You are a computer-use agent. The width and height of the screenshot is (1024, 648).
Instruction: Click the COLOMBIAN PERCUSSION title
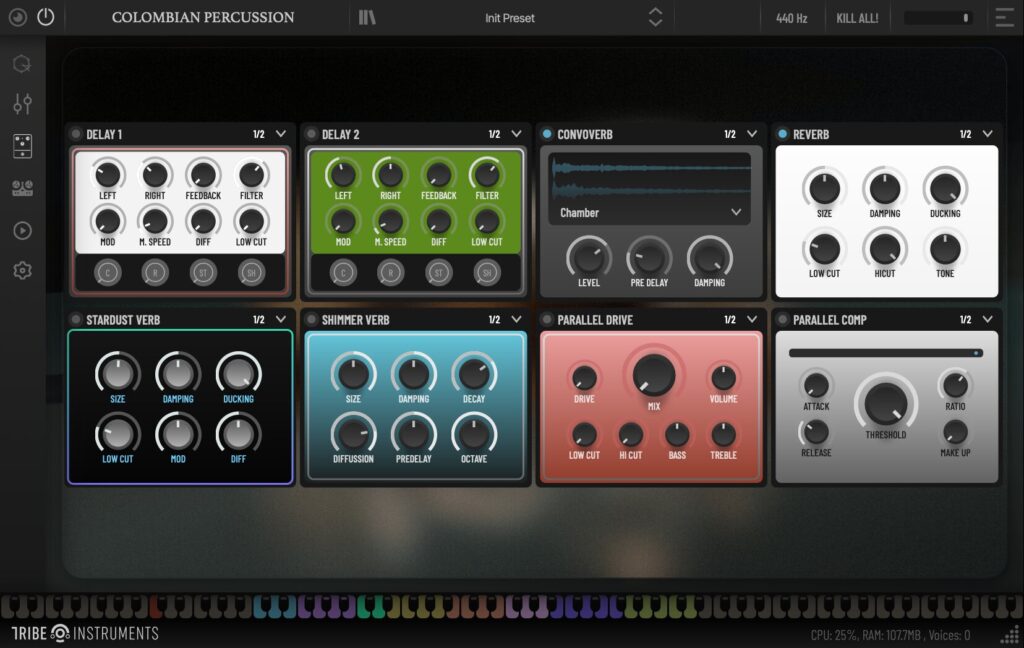coord(203,18)
